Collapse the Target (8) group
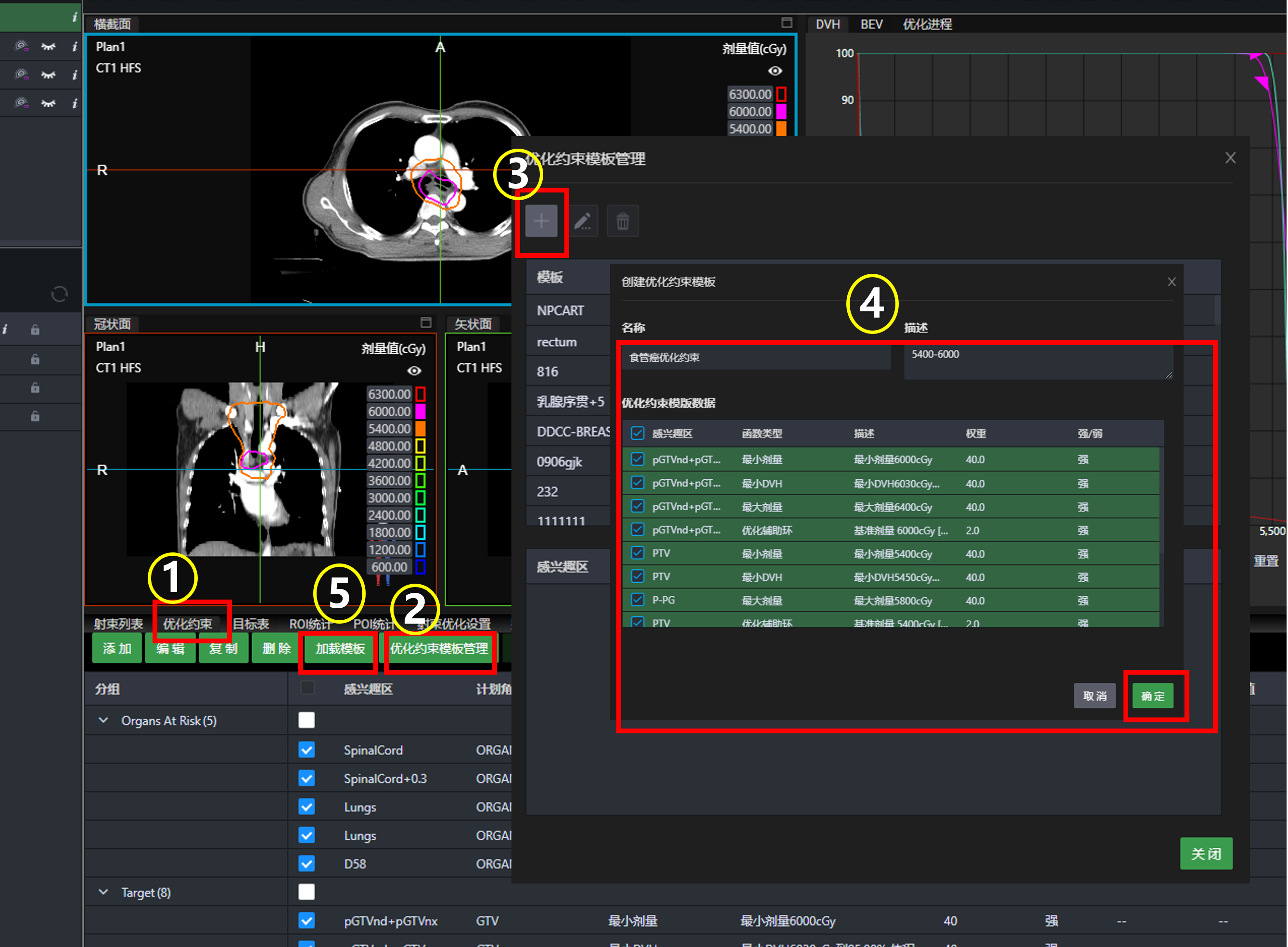The height and width of the screenshot is (947, 1288). tap(103, 892)
